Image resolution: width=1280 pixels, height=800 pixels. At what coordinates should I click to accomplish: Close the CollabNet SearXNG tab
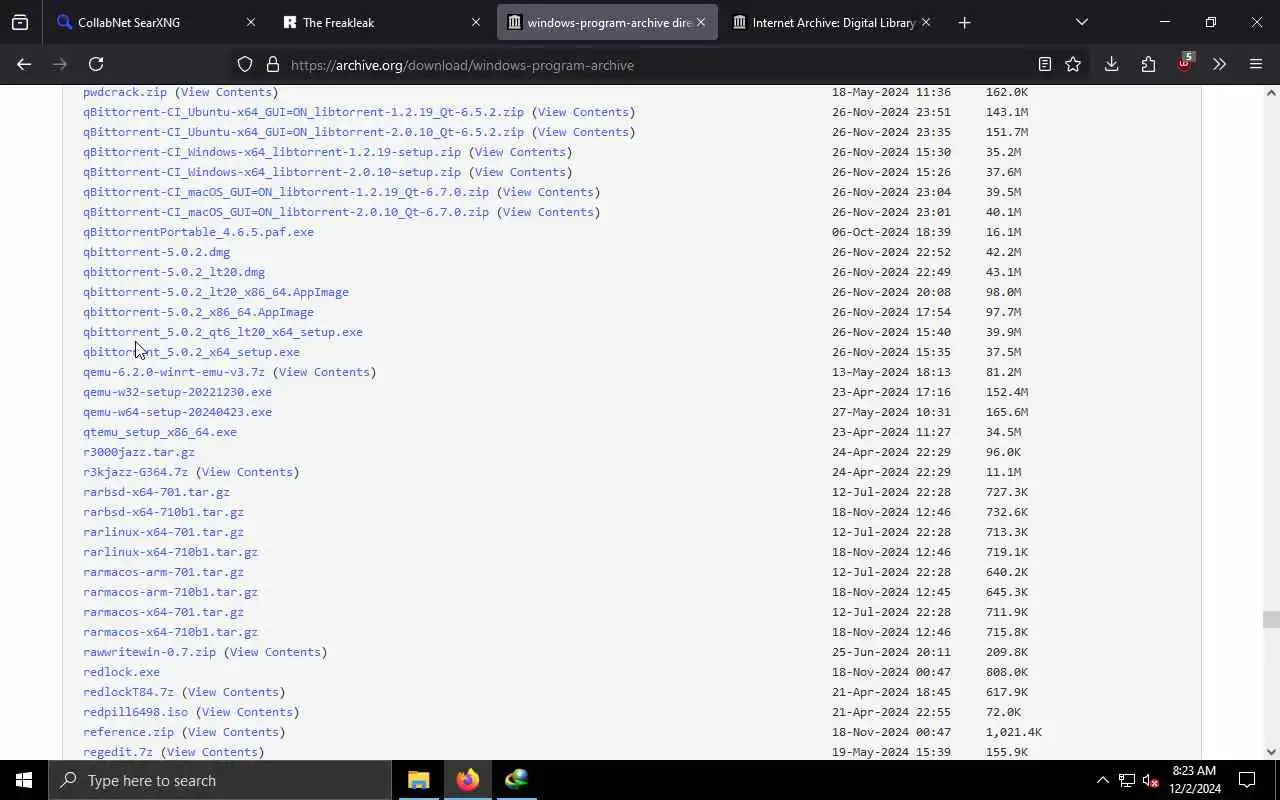pyautogui.click(x=250, y=22)
